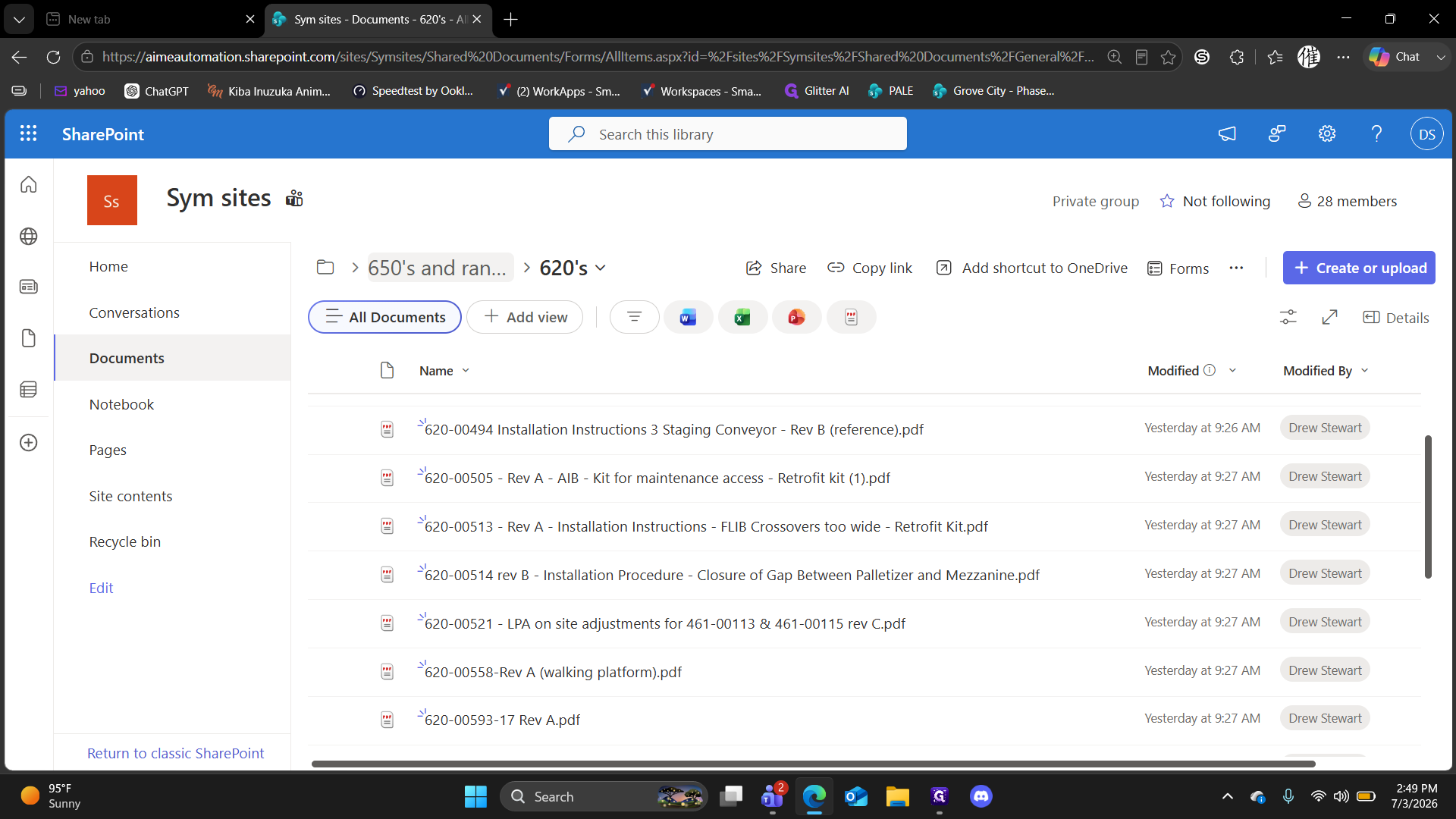1456x819 pixels.
Task: Open the social connections icon in header
Action: 1277,133
